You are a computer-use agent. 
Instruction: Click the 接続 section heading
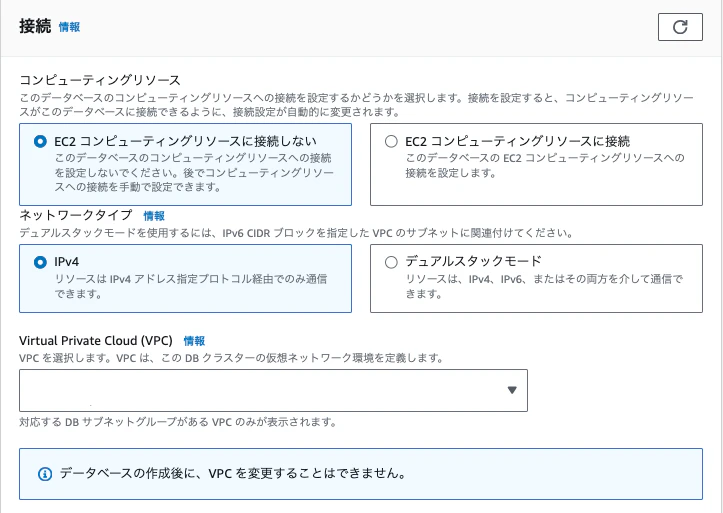35,27
